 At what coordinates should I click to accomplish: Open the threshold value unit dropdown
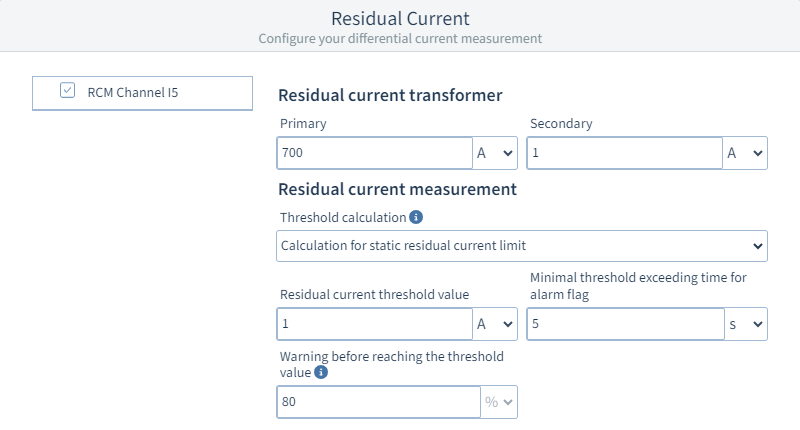pos(495,324)
